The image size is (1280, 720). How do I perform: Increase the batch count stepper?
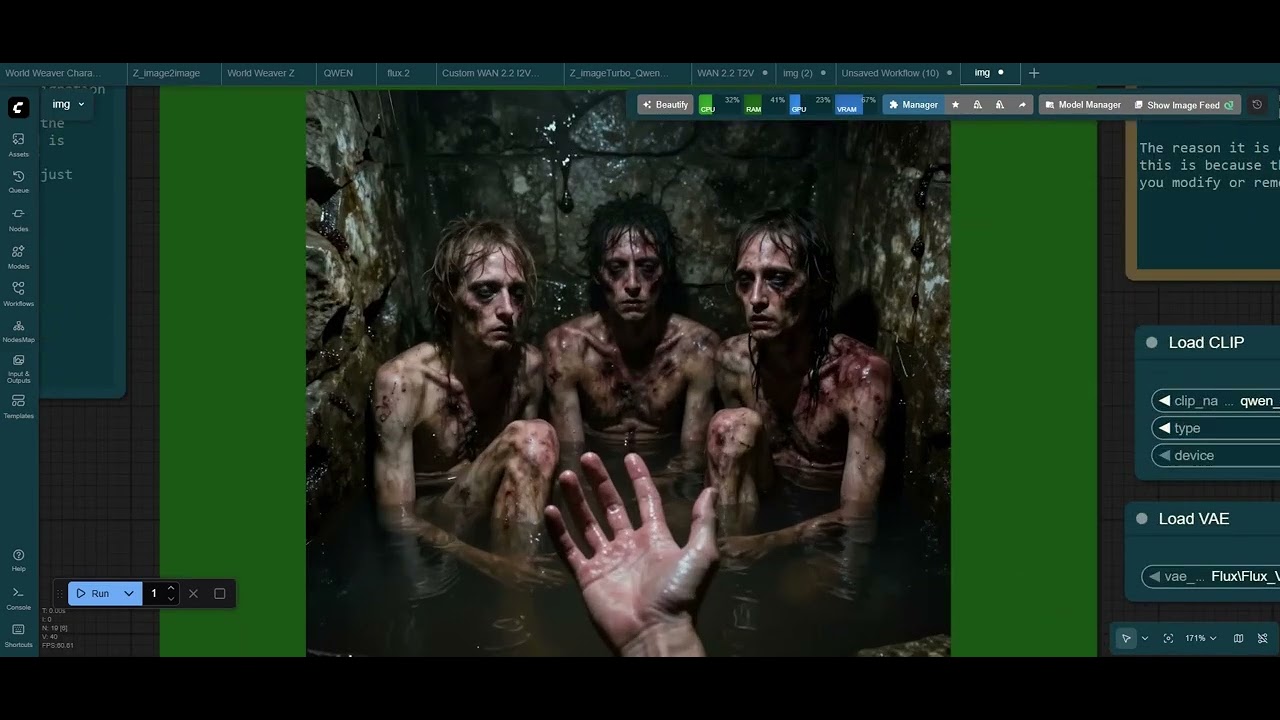171,588
